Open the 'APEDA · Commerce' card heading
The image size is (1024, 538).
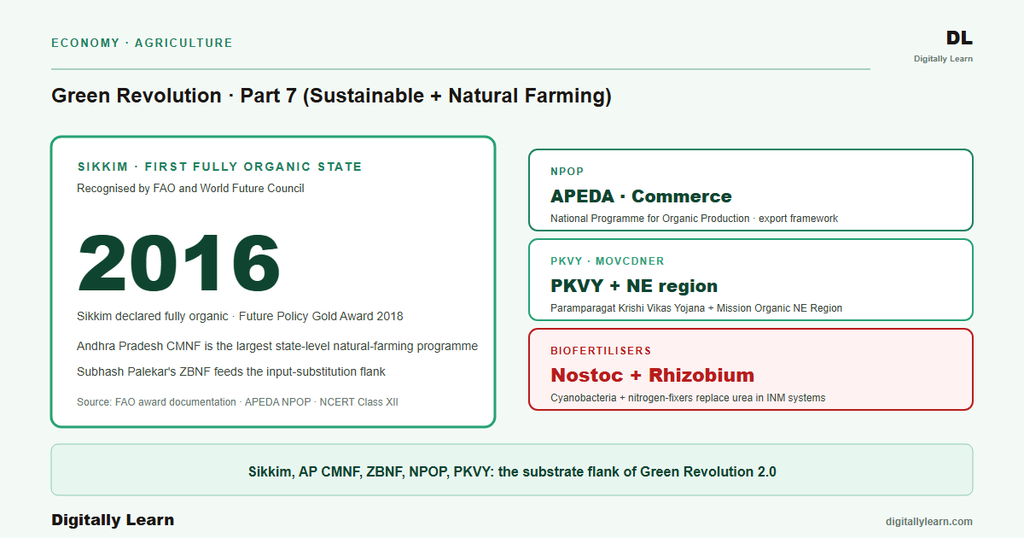coord(641,196)
